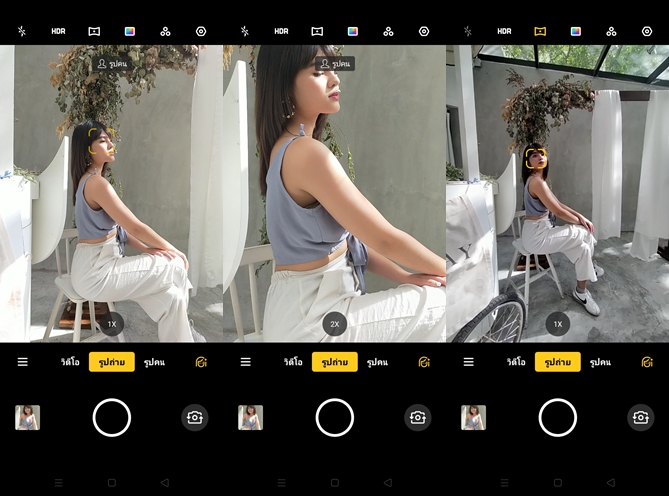Viewport: 669px width, 496px height.
Task: Disable the yellow highlighted wide-angle mode icon
Action: click(540, 31)
